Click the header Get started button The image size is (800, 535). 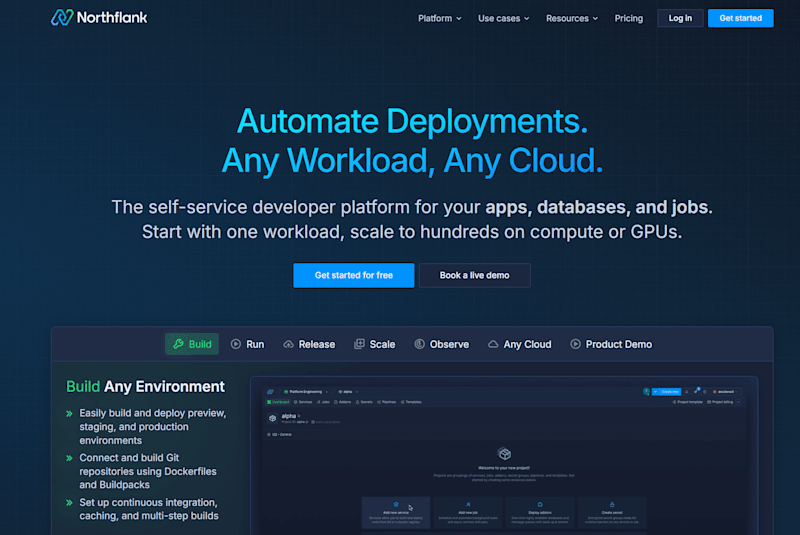tap(740, 18)
